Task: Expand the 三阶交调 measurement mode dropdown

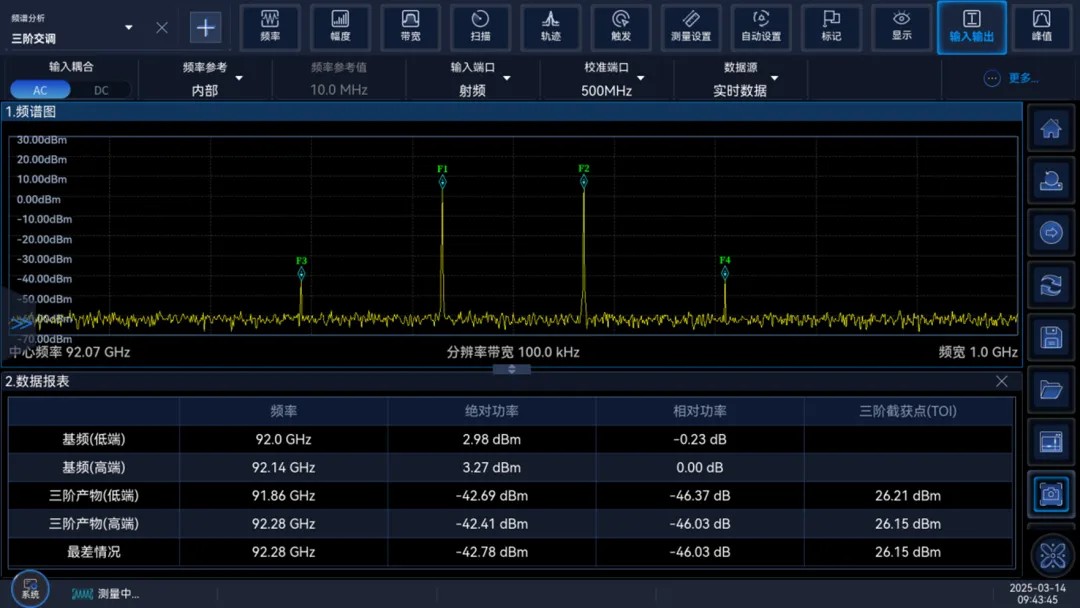Action: point(128,28)
